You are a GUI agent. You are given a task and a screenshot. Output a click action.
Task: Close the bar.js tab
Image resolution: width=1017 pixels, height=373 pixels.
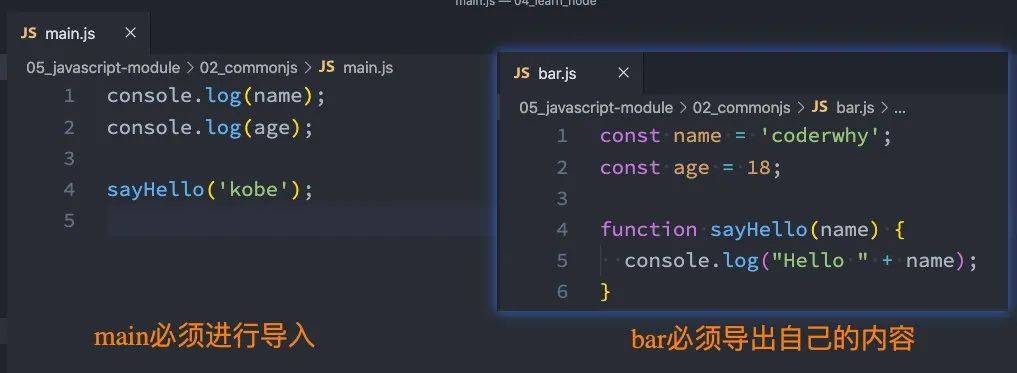(624, 73)
